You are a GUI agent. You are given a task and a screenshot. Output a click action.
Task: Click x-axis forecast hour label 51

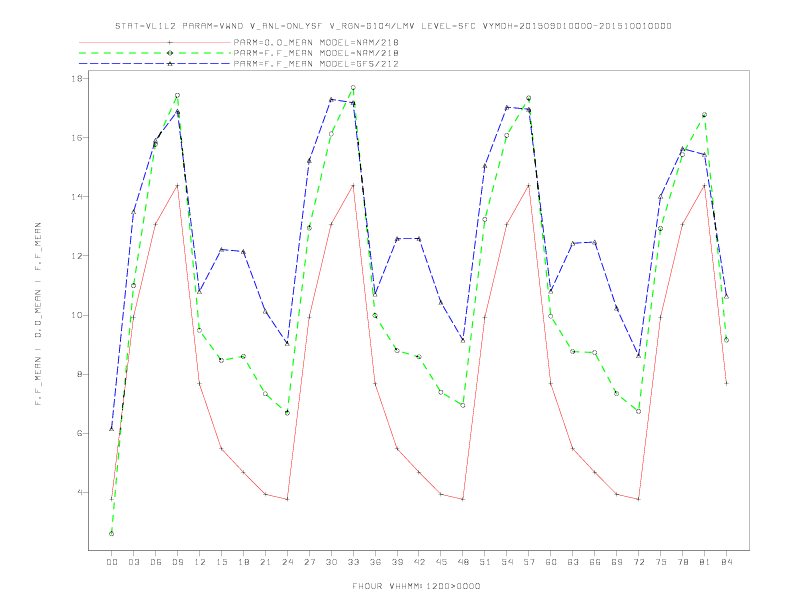[x=485, y=562]
